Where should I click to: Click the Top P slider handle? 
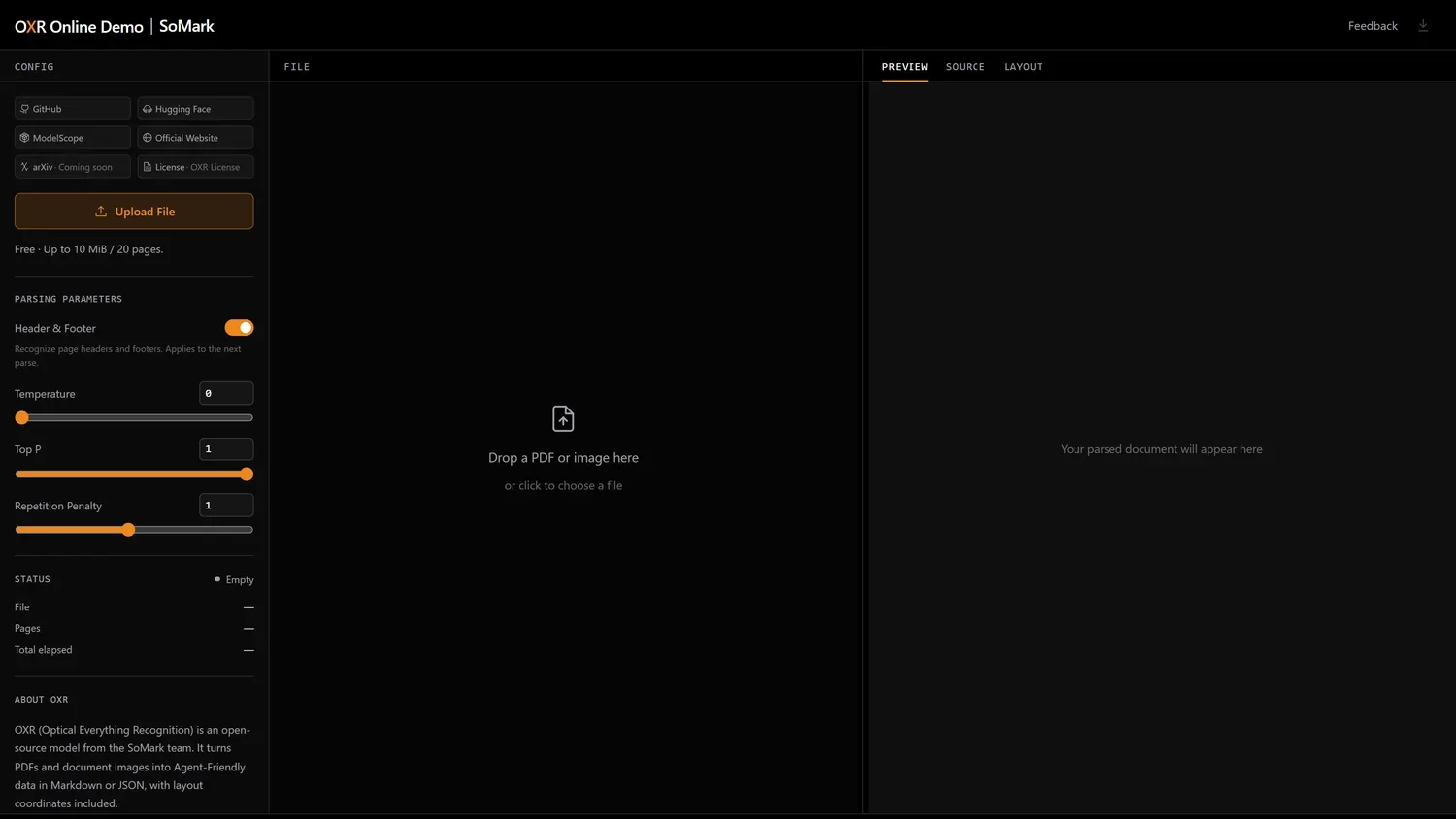[x=247, y=475]
